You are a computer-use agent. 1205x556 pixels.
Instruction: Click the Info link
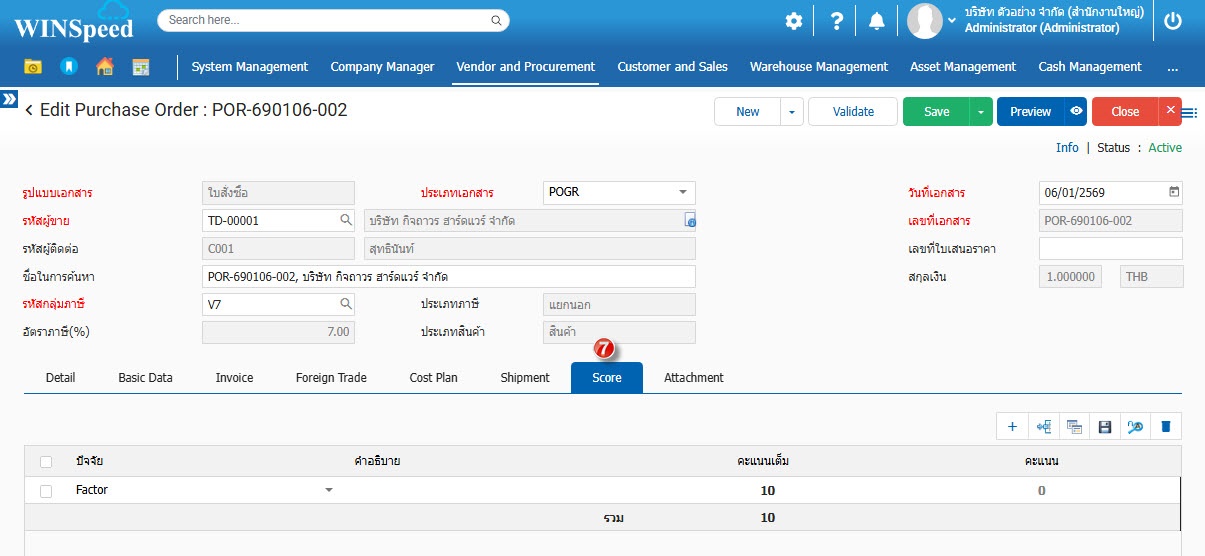(1067, 148)
